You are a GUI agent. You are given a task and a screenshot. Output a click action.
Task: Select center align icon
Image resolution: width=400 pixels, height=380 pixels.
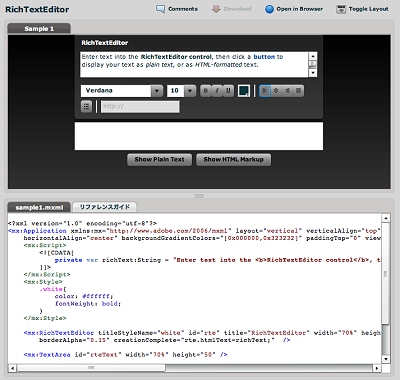tap(276, 91)
